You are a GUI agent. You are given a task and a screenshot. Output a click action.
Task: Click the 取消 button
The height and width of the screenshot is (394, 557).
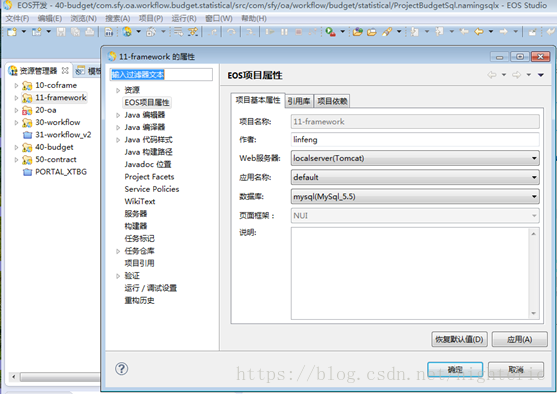pyautogui.click(x=516, y=370)
